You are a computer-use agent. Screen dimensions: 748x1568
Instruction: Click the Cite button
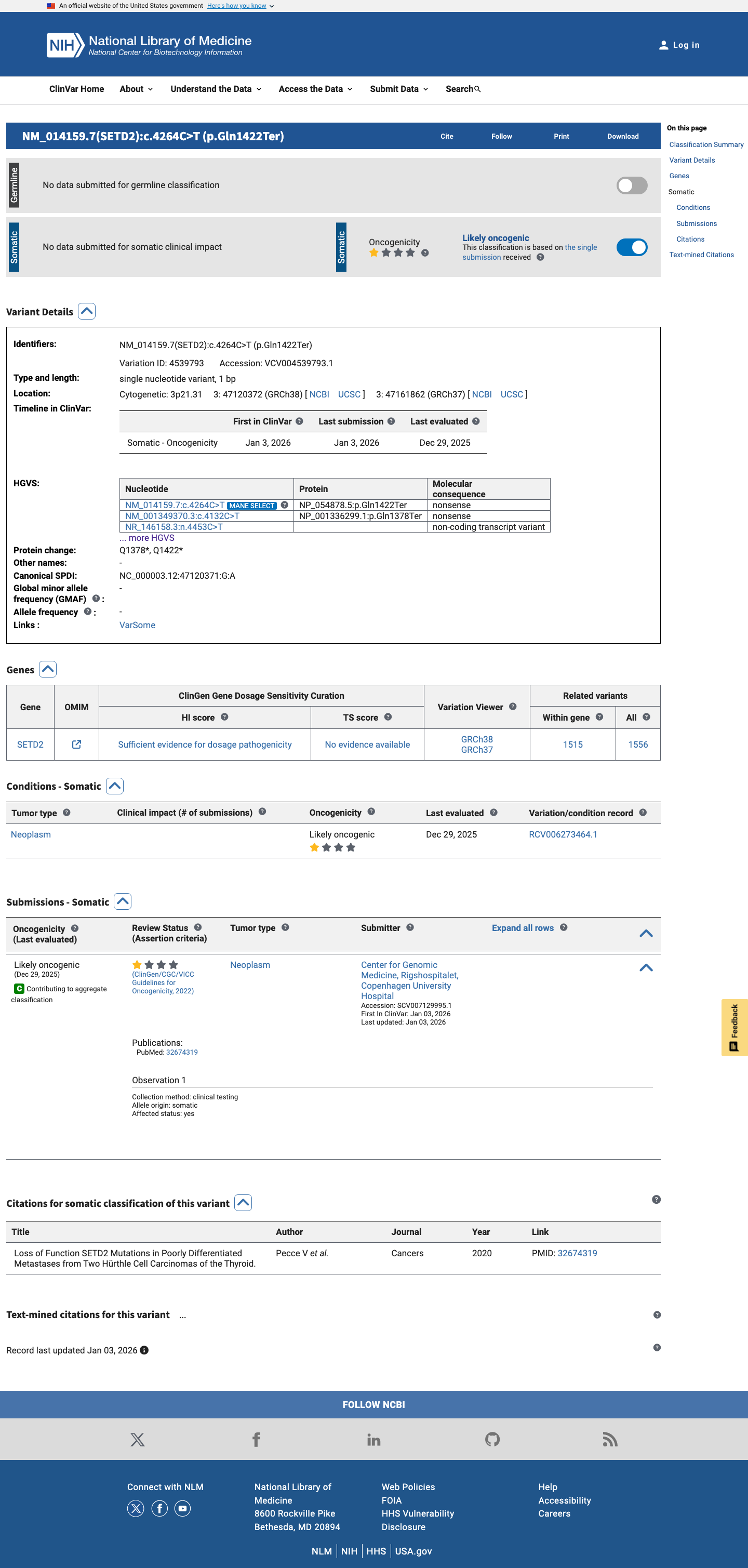[447, 136]
